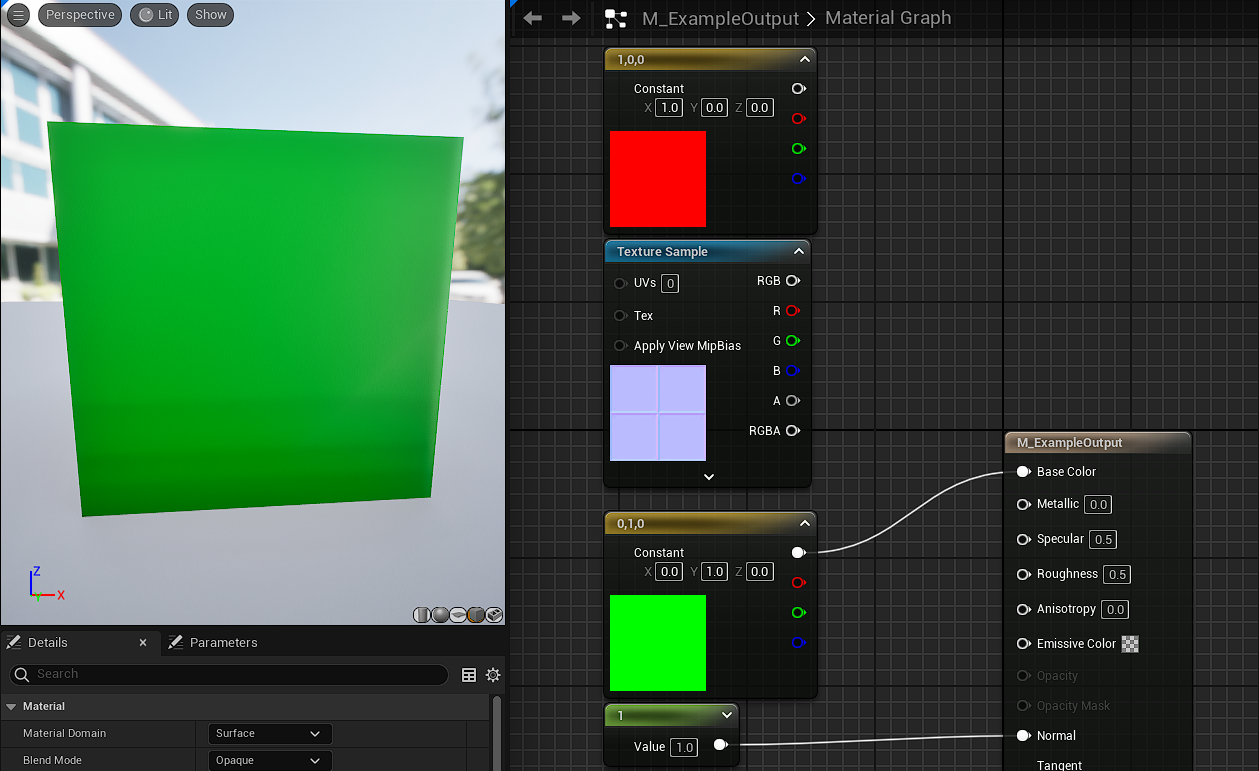Open the Material Domain dropdown
Screen dimensions: 1259x771
tap(269, 734)
